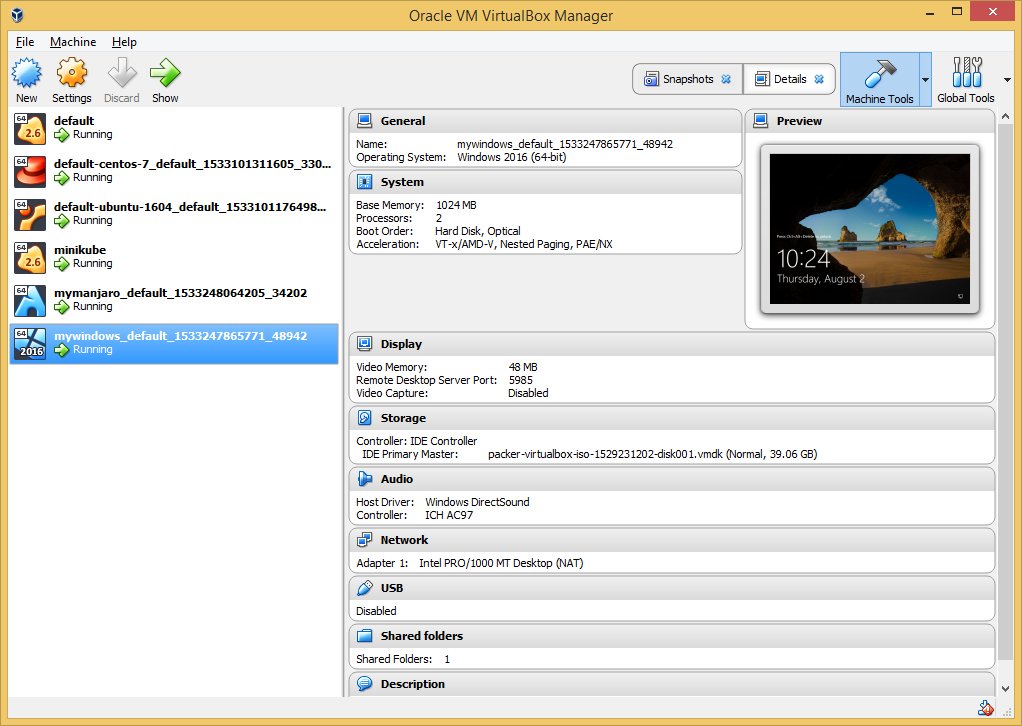The height and width of the screenshot is (726, 1022).
Task: Open Settings via the gear icon
Action: click(72, 73)
